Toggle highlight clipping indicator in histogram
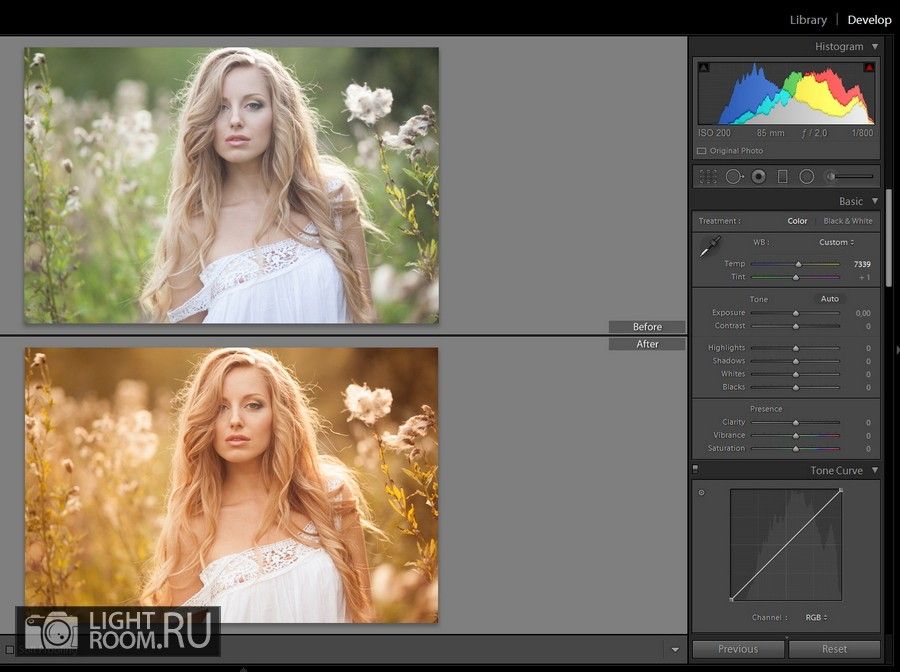This screenshot has height=672, width=900. coord(869,68)
